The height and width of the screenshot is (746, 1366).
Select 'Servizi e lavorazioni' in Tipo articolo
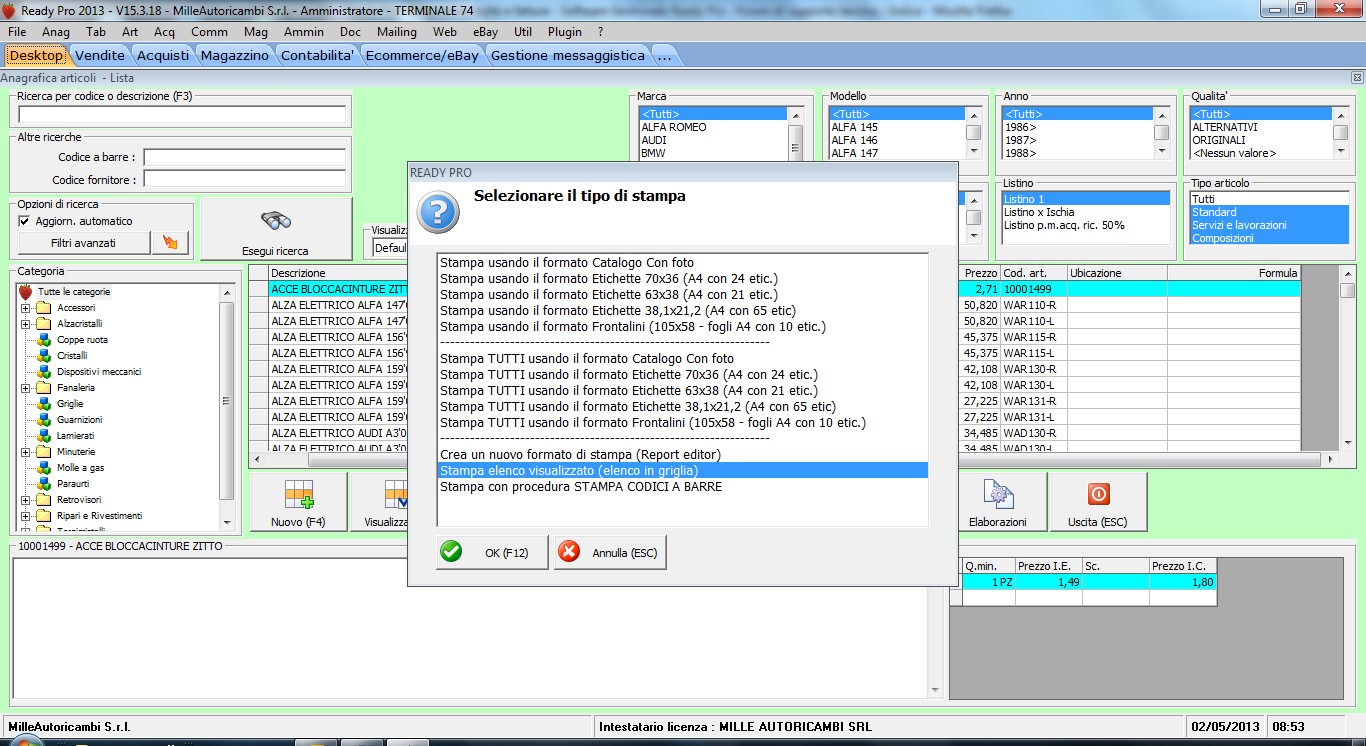1269,225
